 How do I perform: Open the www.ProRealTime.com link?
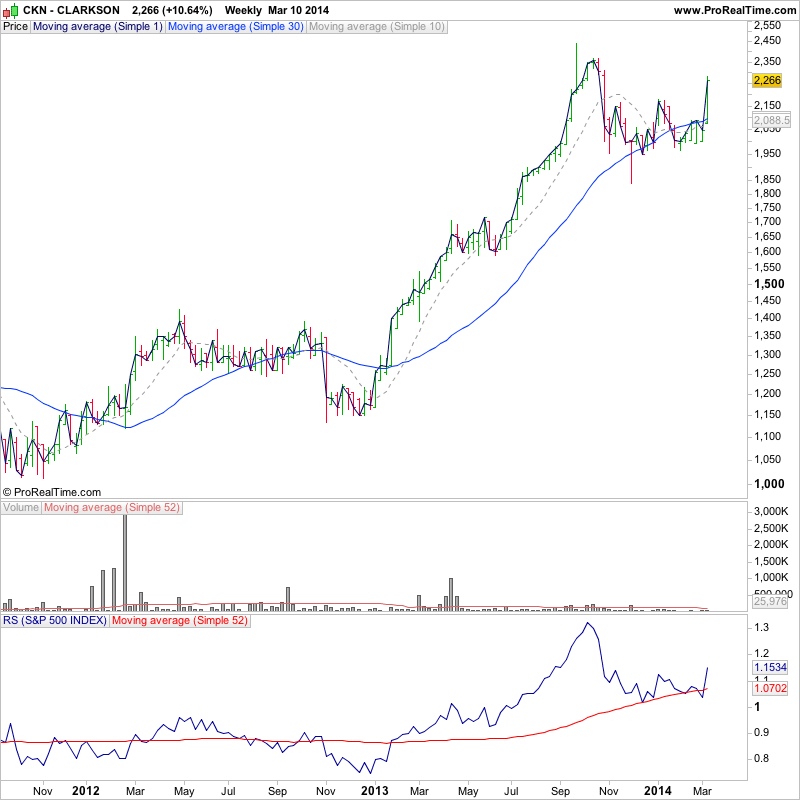point(734,10)
